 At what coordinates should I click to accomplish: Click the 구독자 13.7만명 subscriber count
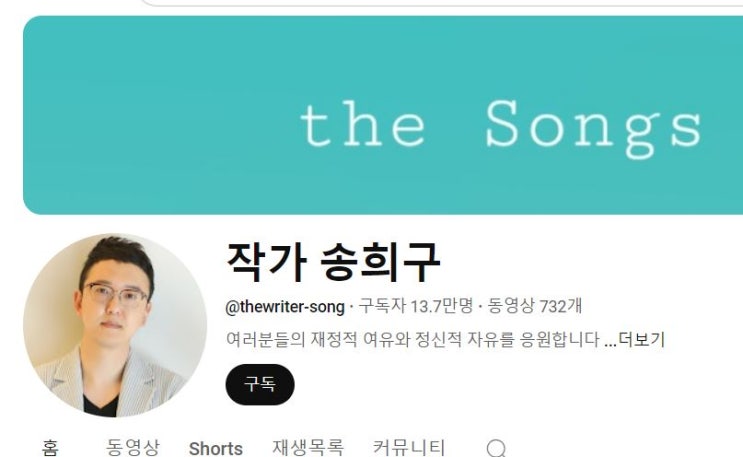416,306
